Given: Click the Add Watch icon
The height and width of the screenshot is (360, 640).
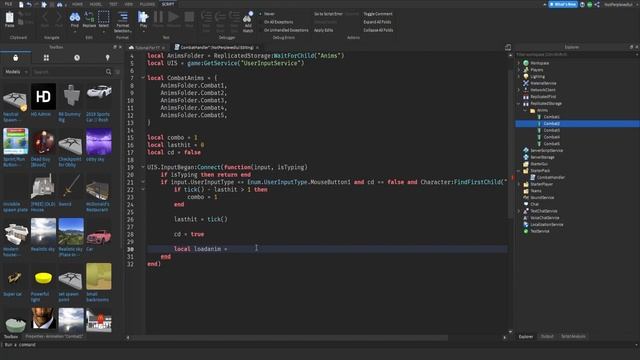Looking at the screenshot, I should pos(248,17).
